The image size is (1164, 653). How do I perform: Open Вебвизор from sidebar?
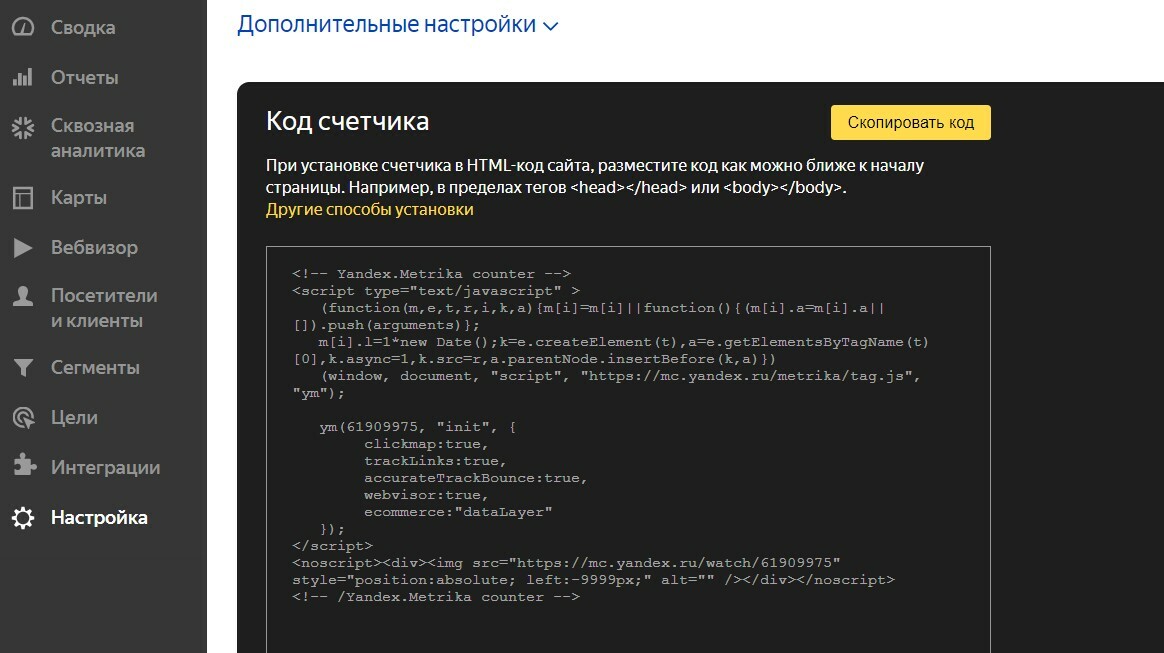tap(94, 247)
